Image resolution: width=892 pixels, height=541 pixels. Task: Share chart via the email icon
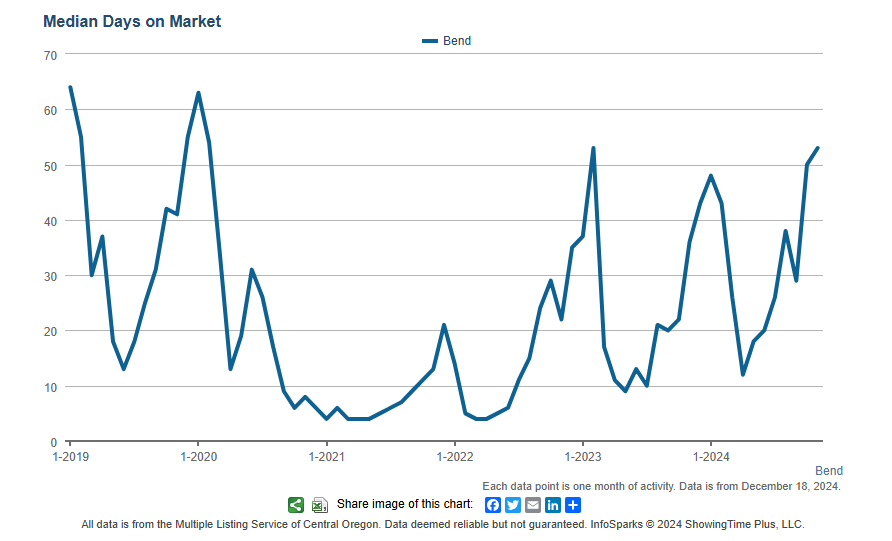[x=533, y=505]
